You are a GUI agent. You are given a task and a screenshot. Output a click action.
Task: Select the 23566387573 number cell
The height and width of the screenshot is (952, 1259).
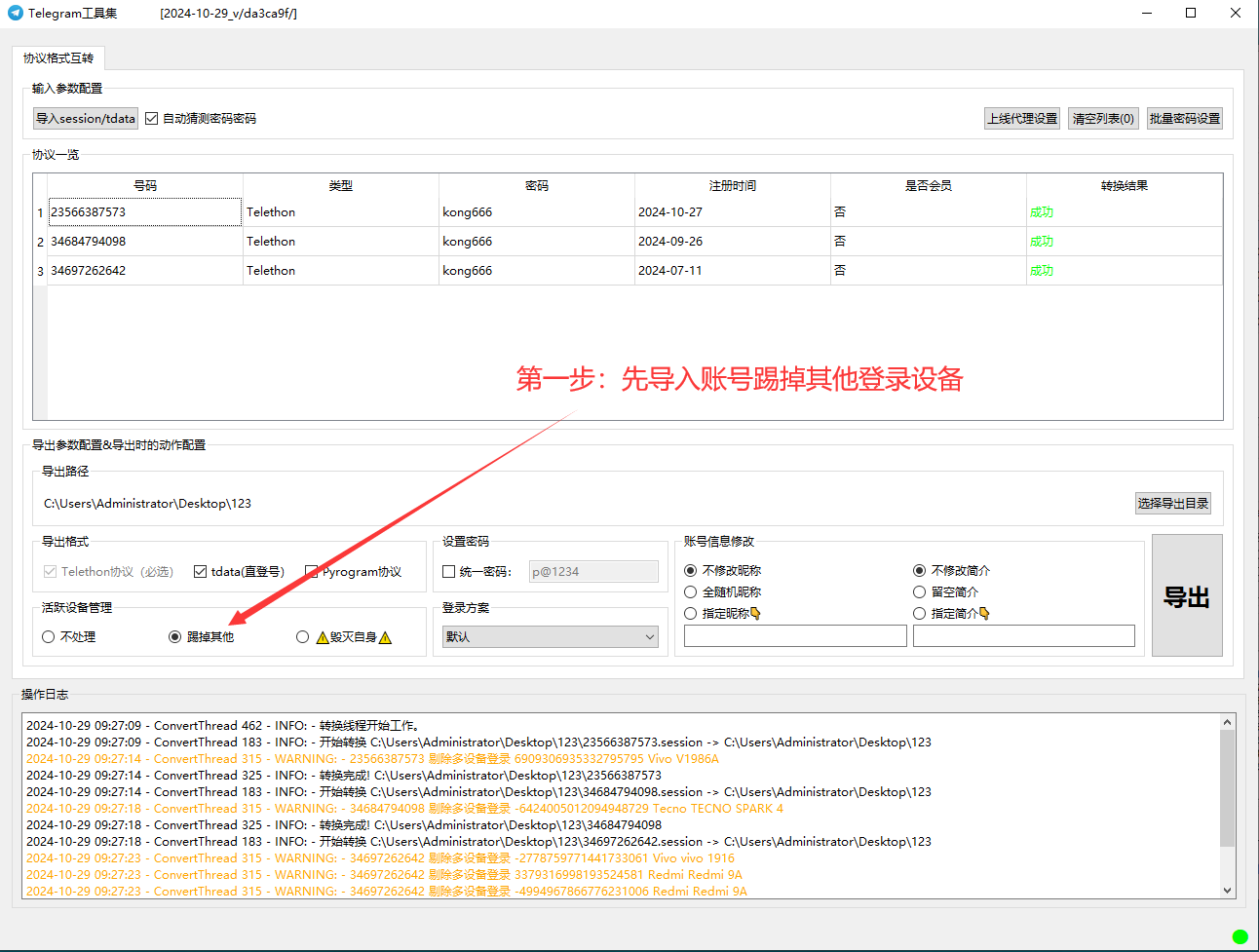click(x=144, y=211)
